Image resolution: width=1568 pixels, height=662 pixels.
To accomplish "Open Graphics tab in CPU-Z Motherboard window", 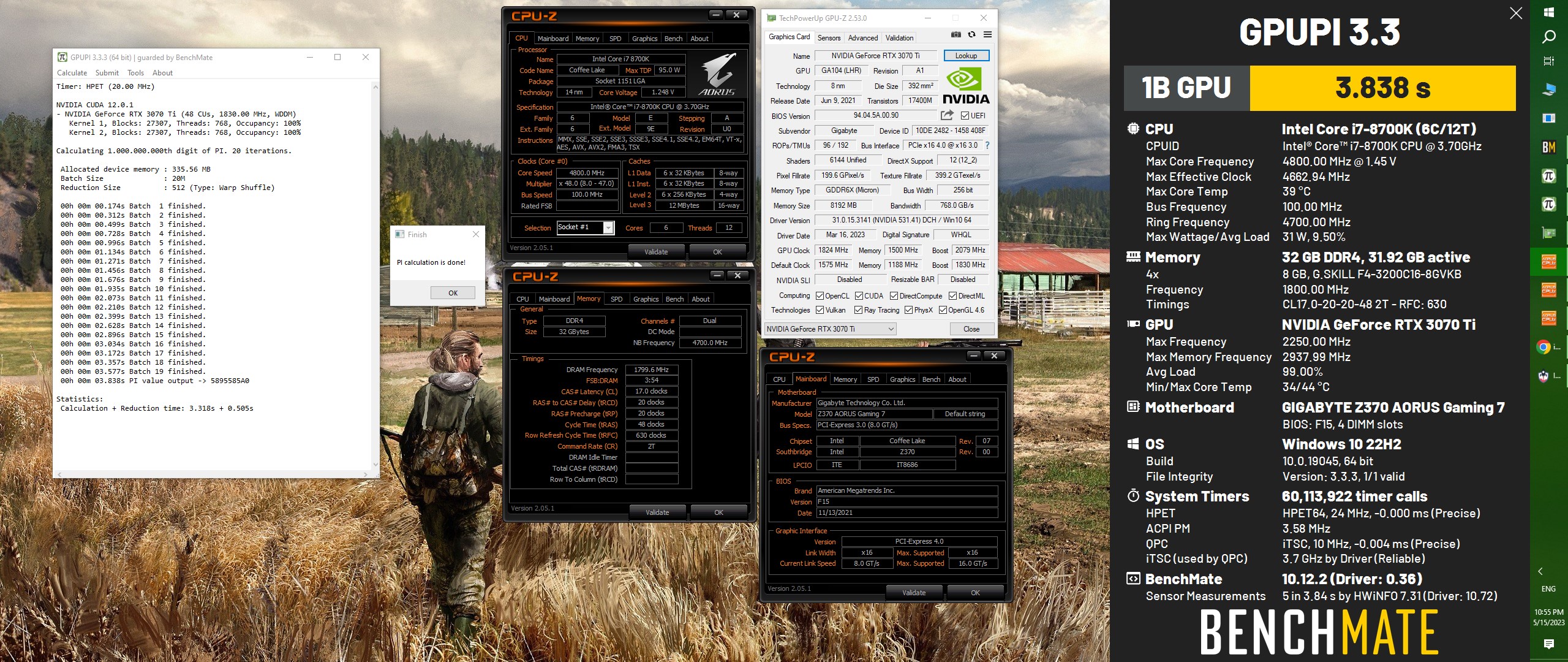I will pyautogui.click(x=902, y=379).
